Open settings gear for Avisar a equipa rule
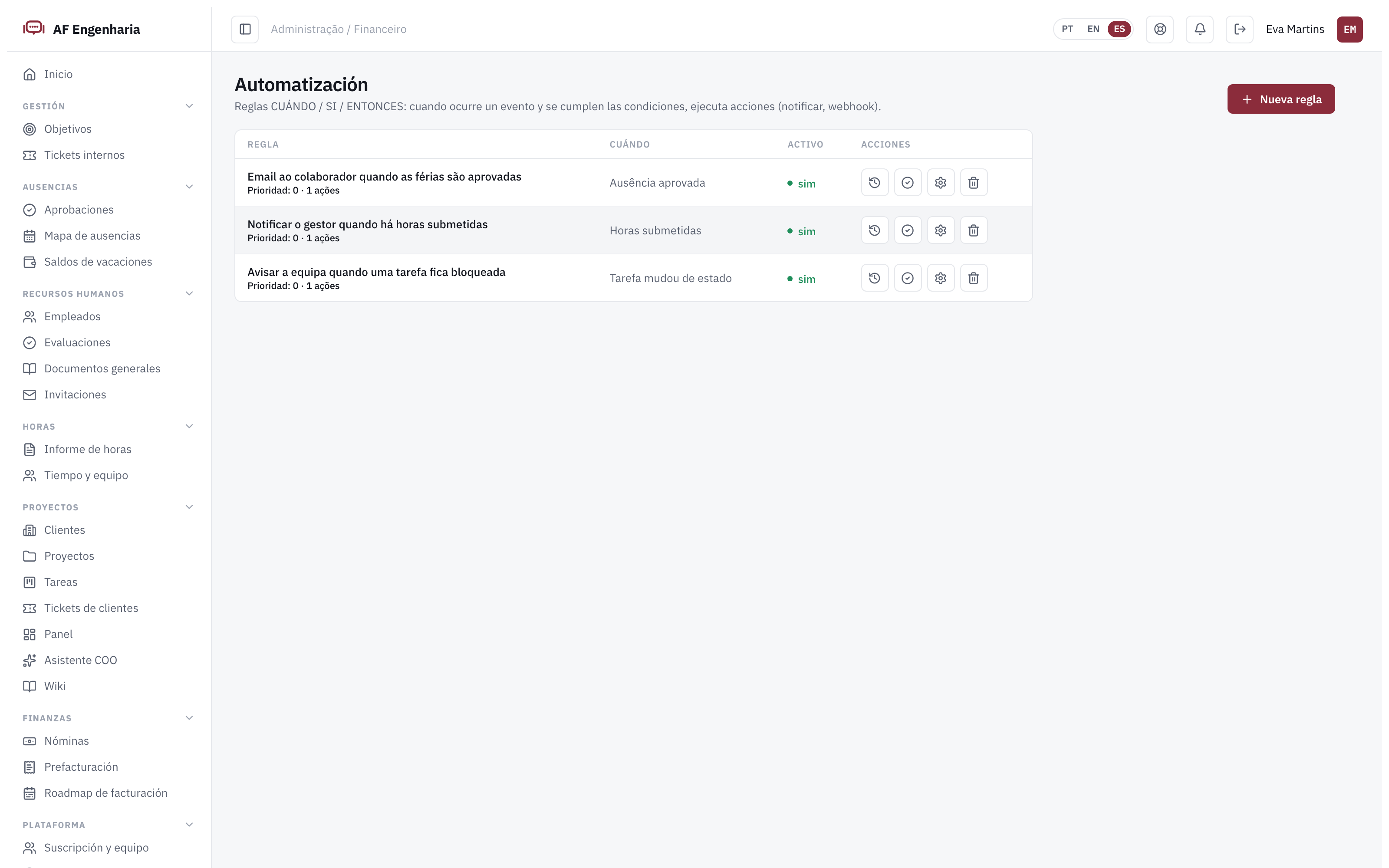Screen dimensions: 1389x868 [x=941, y=278]
